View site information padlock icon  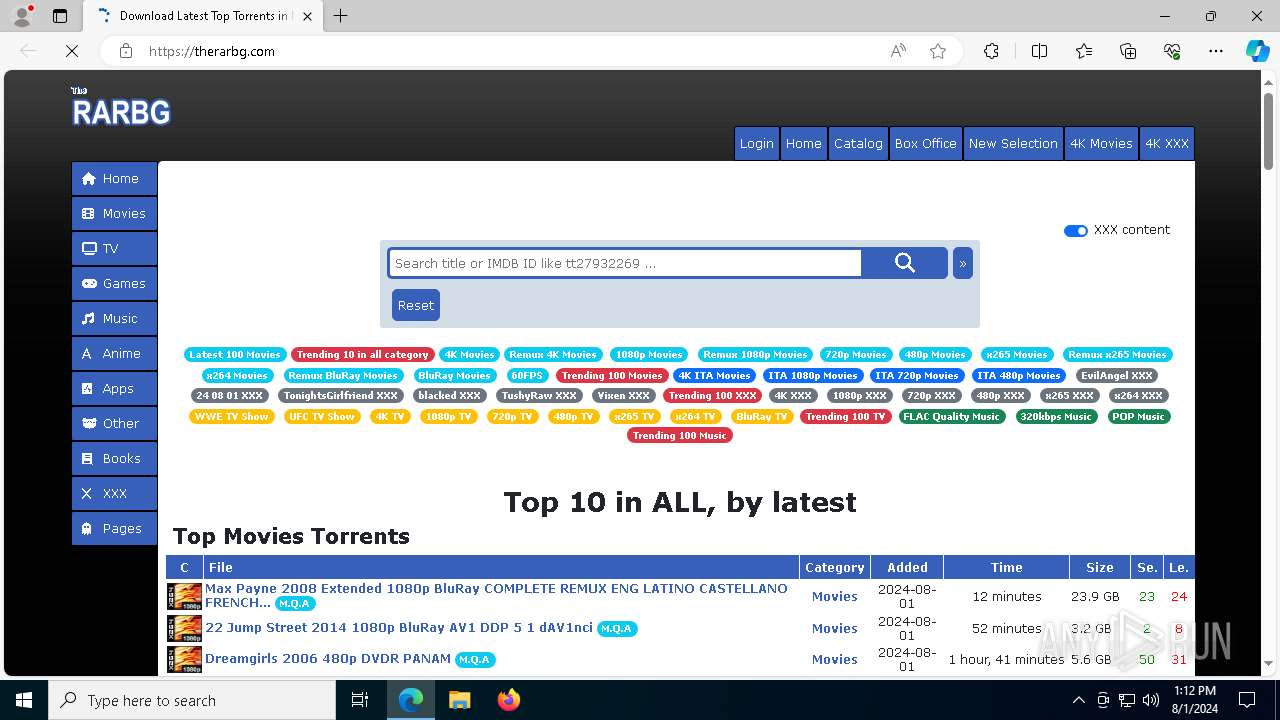point(126,51)
